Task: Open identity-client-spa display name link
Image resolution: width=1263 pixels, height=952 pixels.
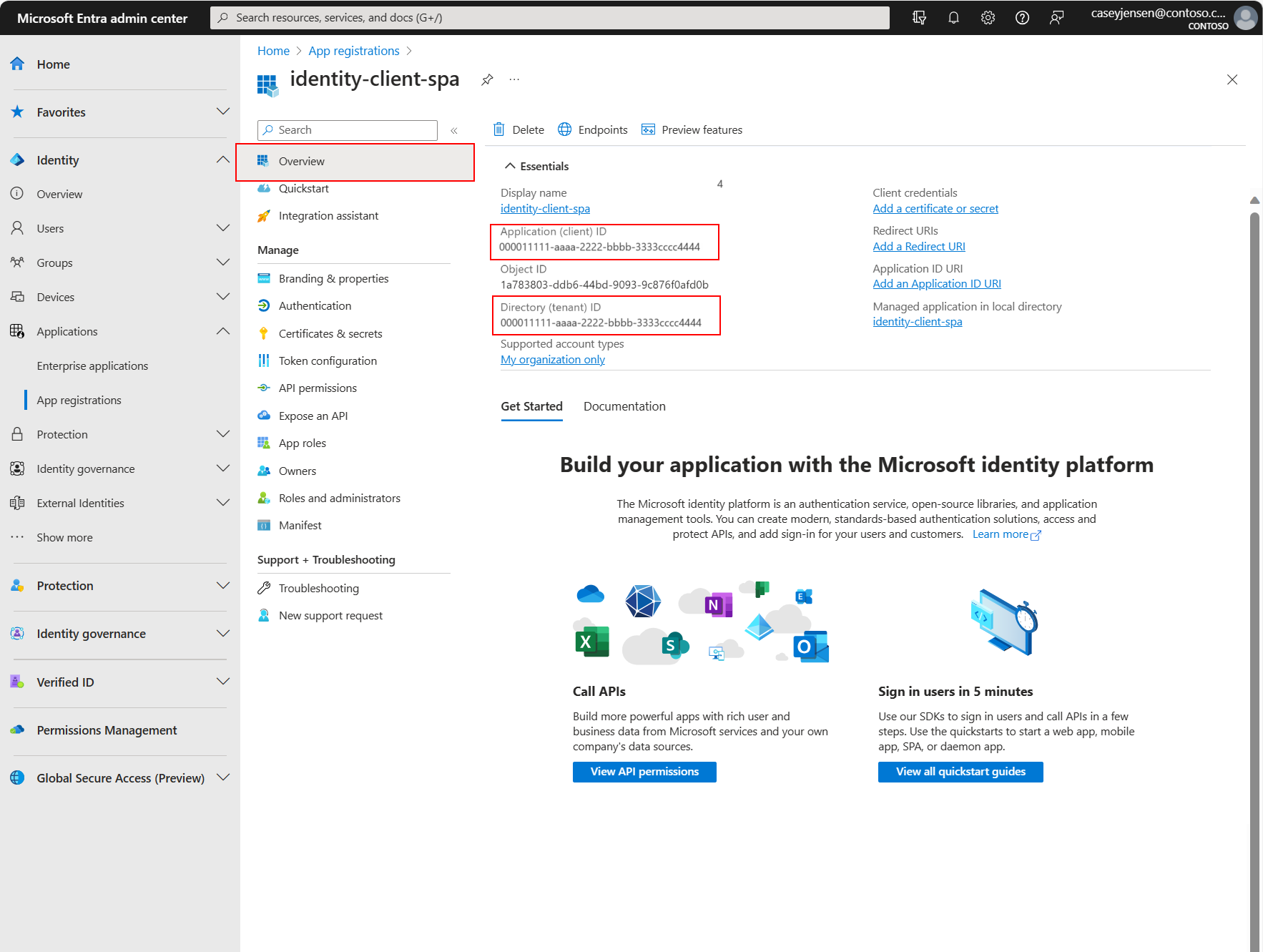Action: click(x=545, y=209)
